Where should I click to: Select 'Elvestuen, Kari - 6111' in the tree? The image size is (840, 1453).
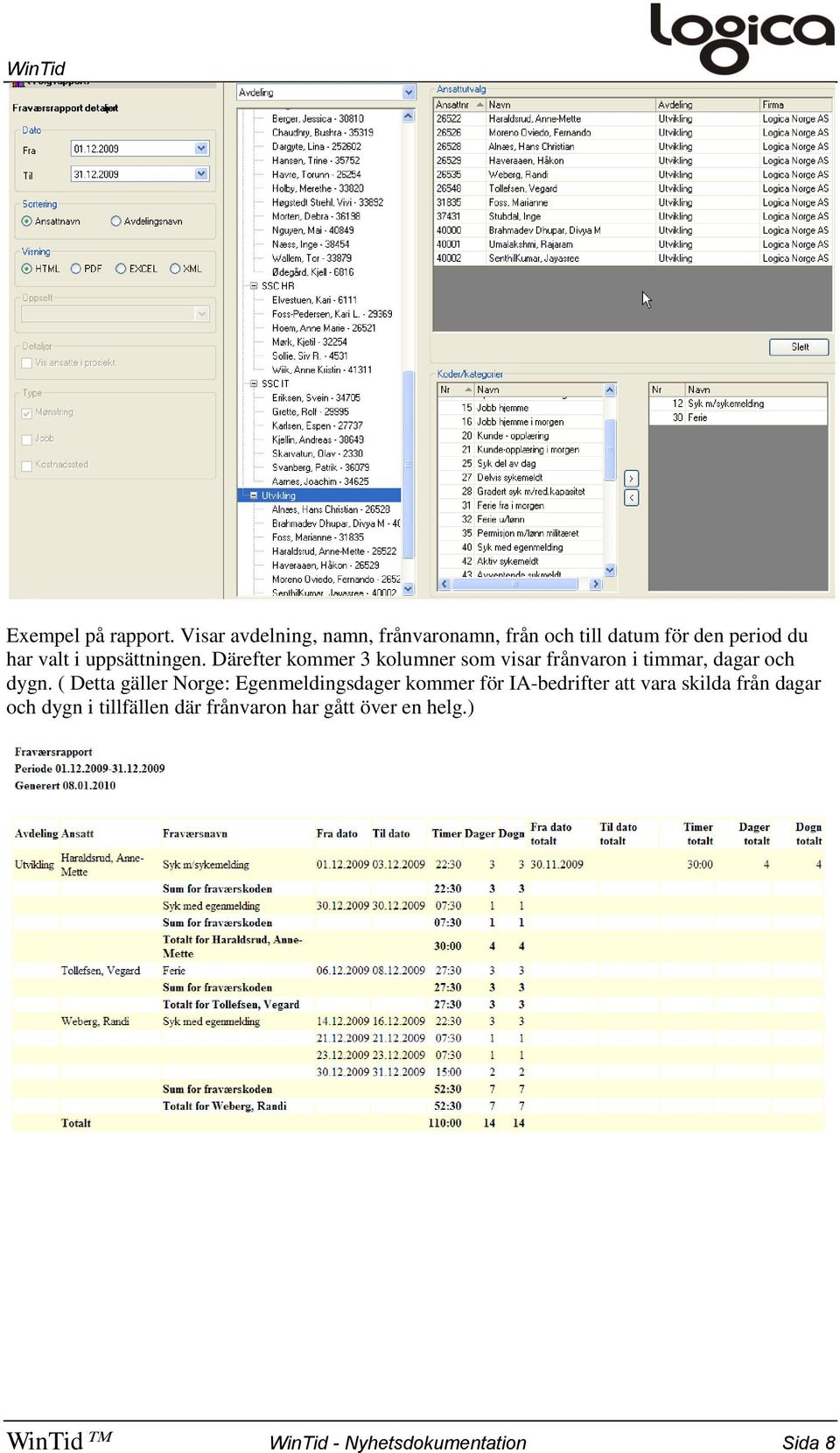click(314, 300)
